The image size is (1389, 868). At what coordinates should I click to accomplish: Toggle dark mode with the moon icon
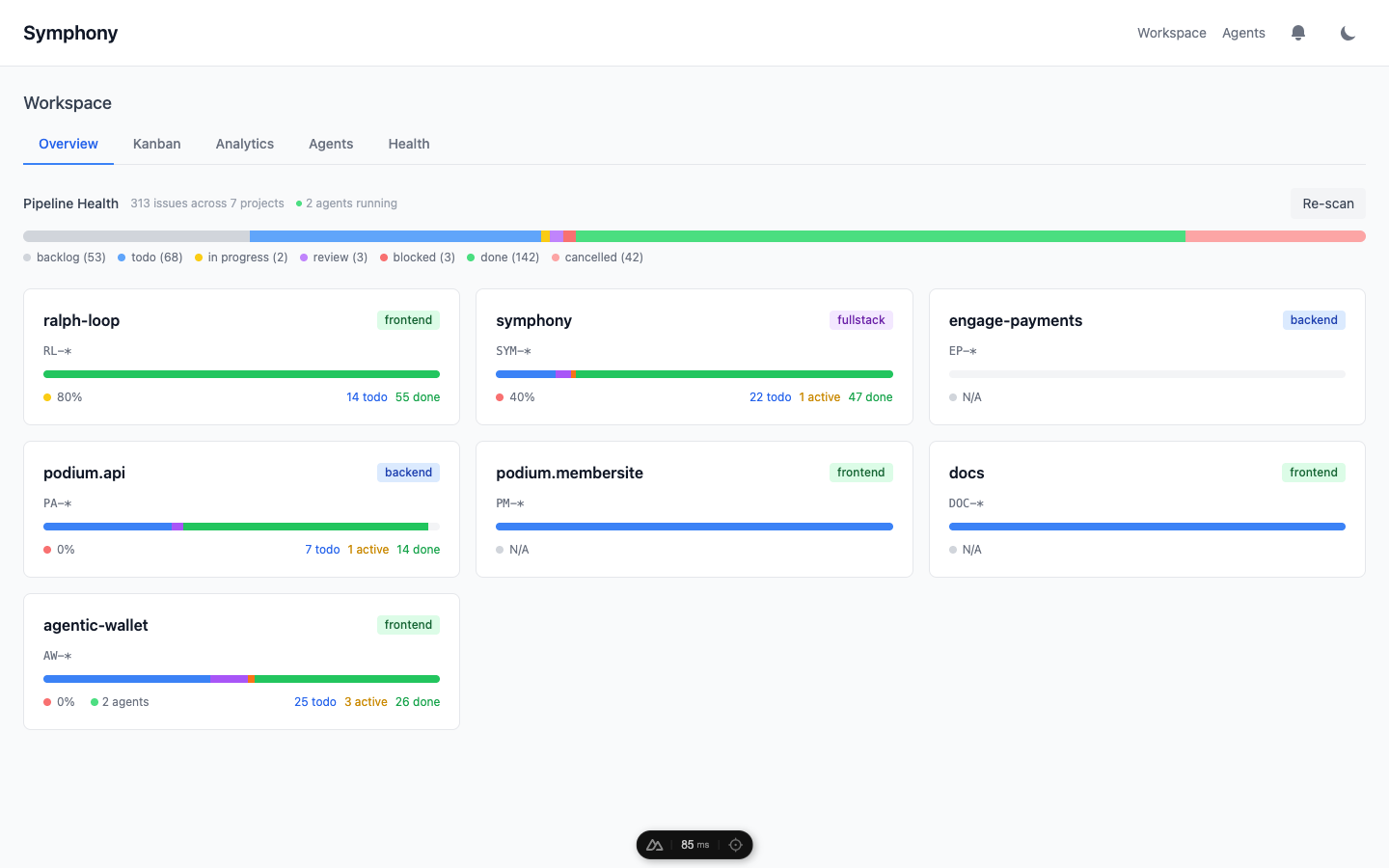click(1348, 32)
